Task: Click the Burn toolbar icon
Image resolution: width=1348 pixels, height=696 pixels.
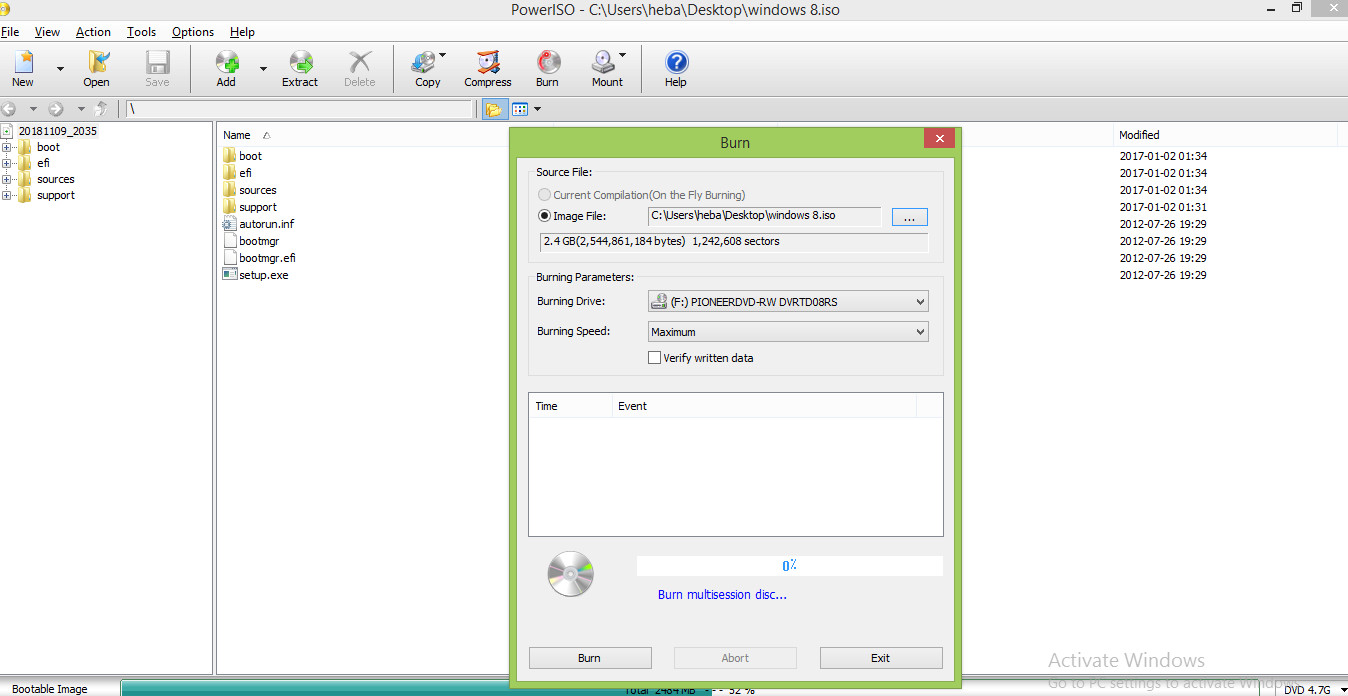Action: tap(547, 69)
